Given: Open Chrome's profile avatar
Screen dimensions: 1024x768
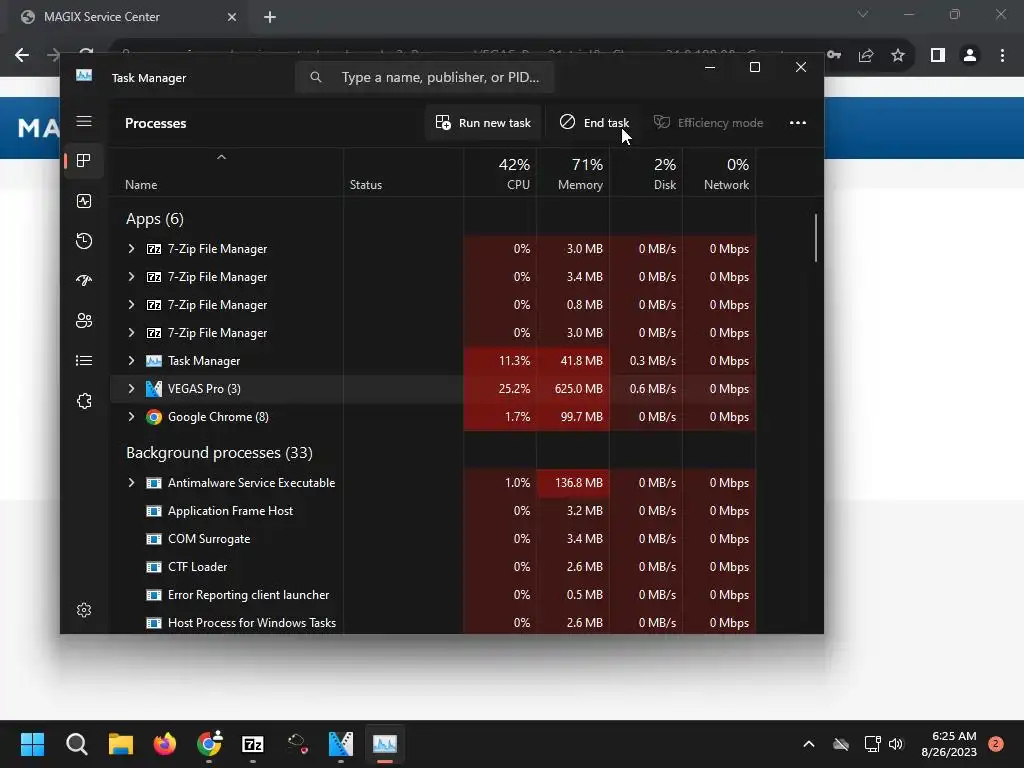Looking at the screenshot, I should pos(970,56).
